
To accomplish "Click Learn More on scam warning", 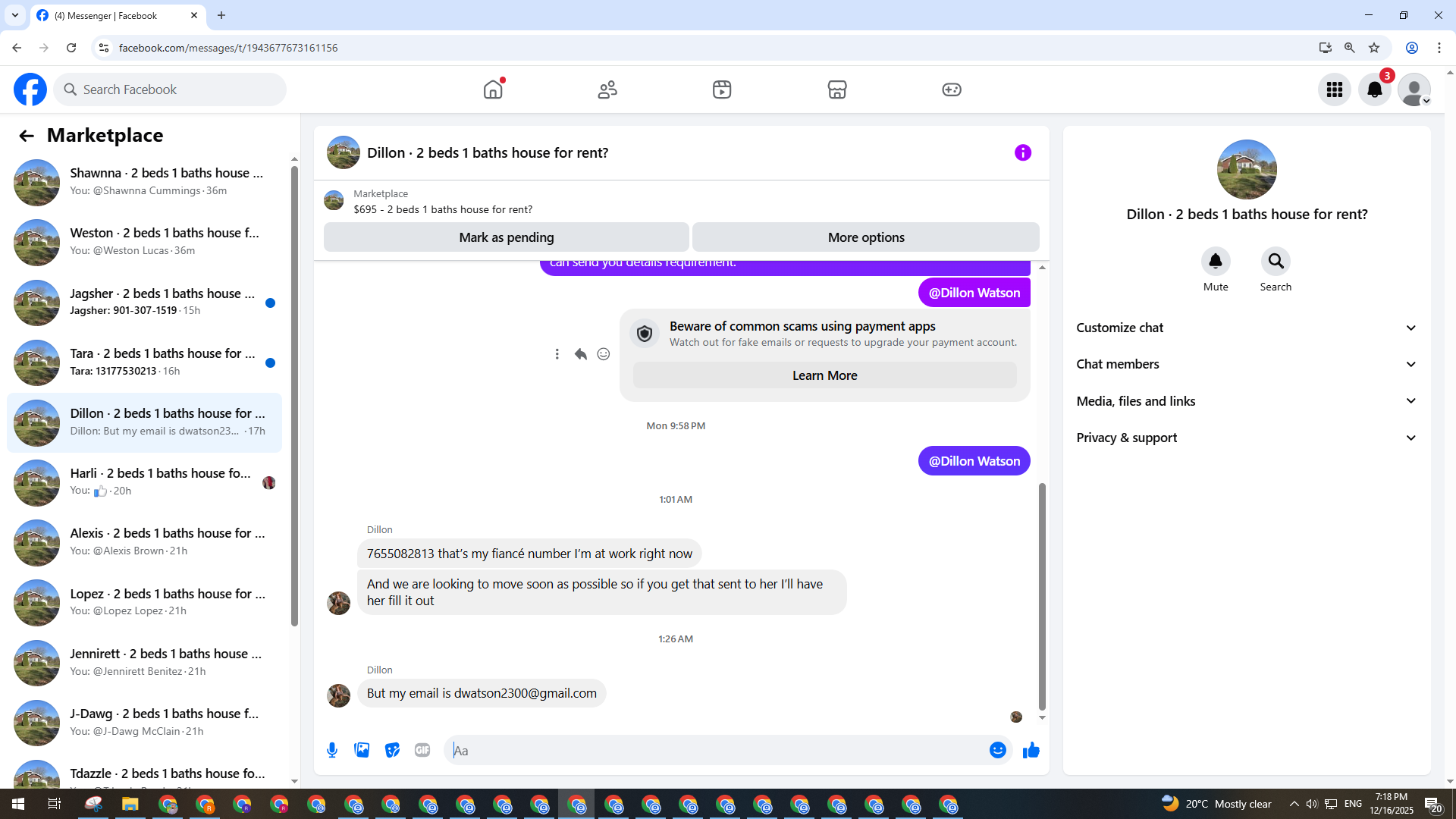I will (x=824, y=375).
